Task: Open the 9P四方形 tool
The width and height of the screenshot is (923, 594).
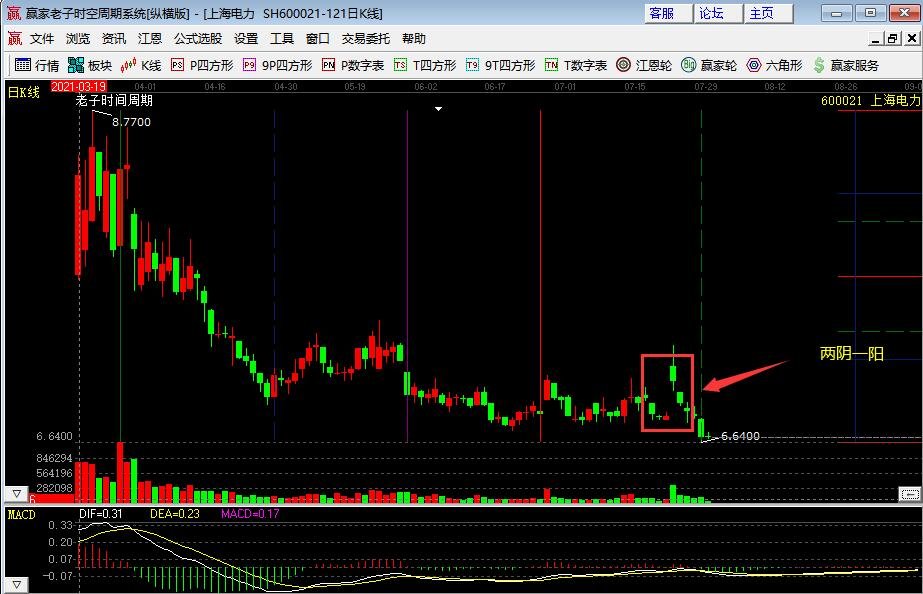Action: pos(277,65)
